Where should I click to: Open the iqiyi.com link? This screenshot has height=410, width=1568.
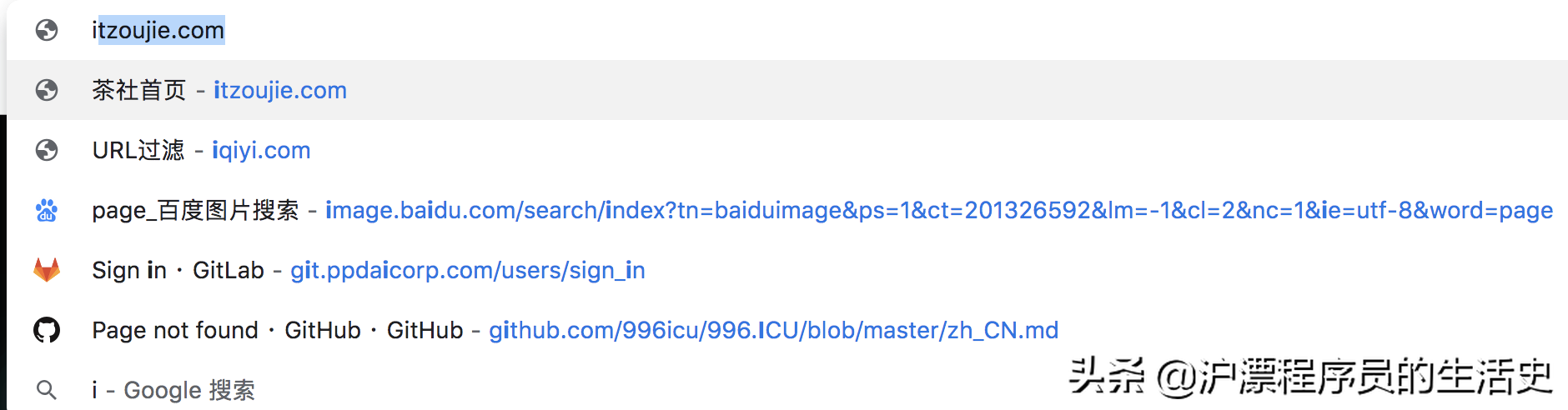261,150
